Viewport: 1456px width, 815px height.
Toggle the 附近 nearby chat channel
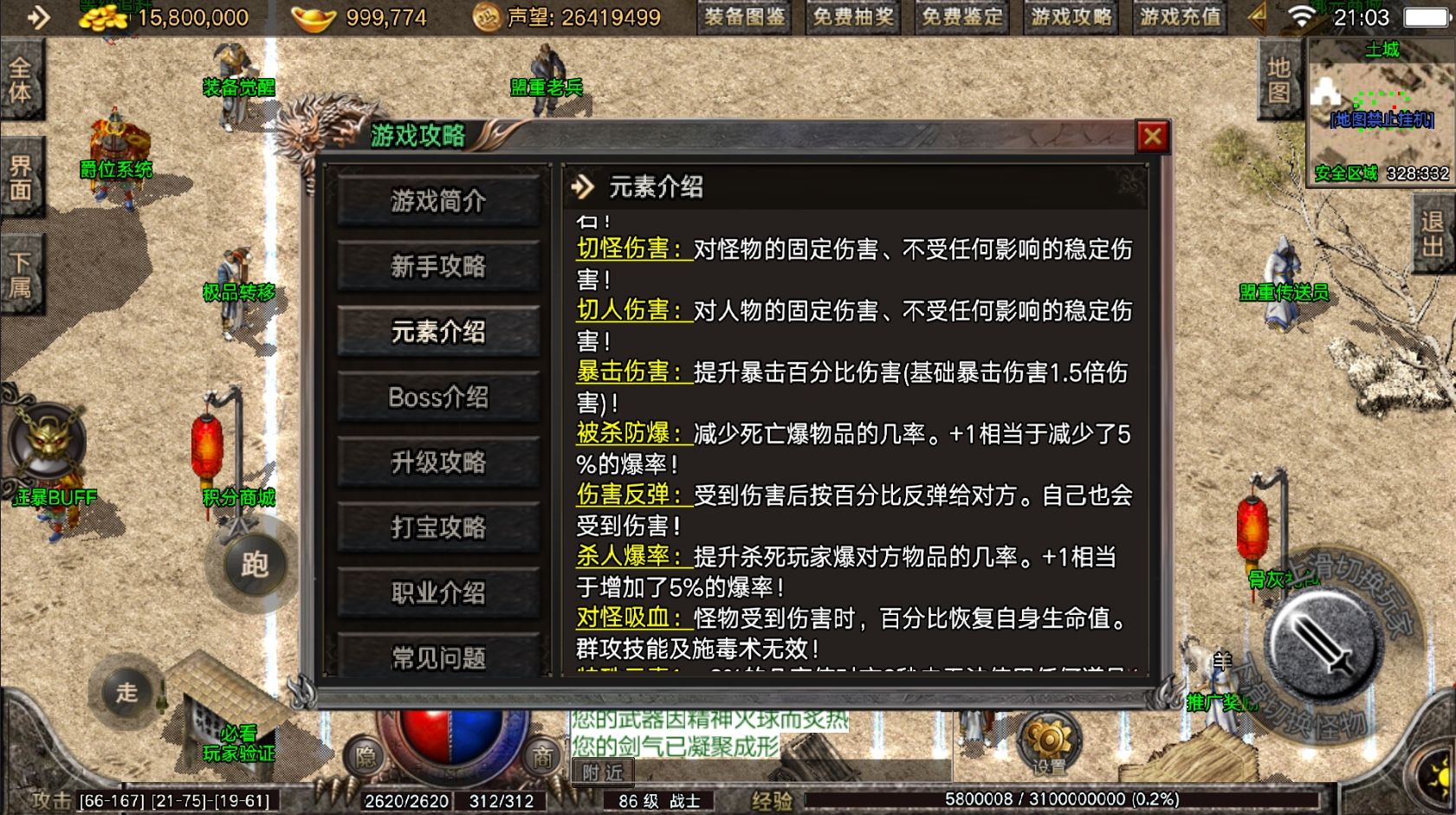(x=603, y=772)
